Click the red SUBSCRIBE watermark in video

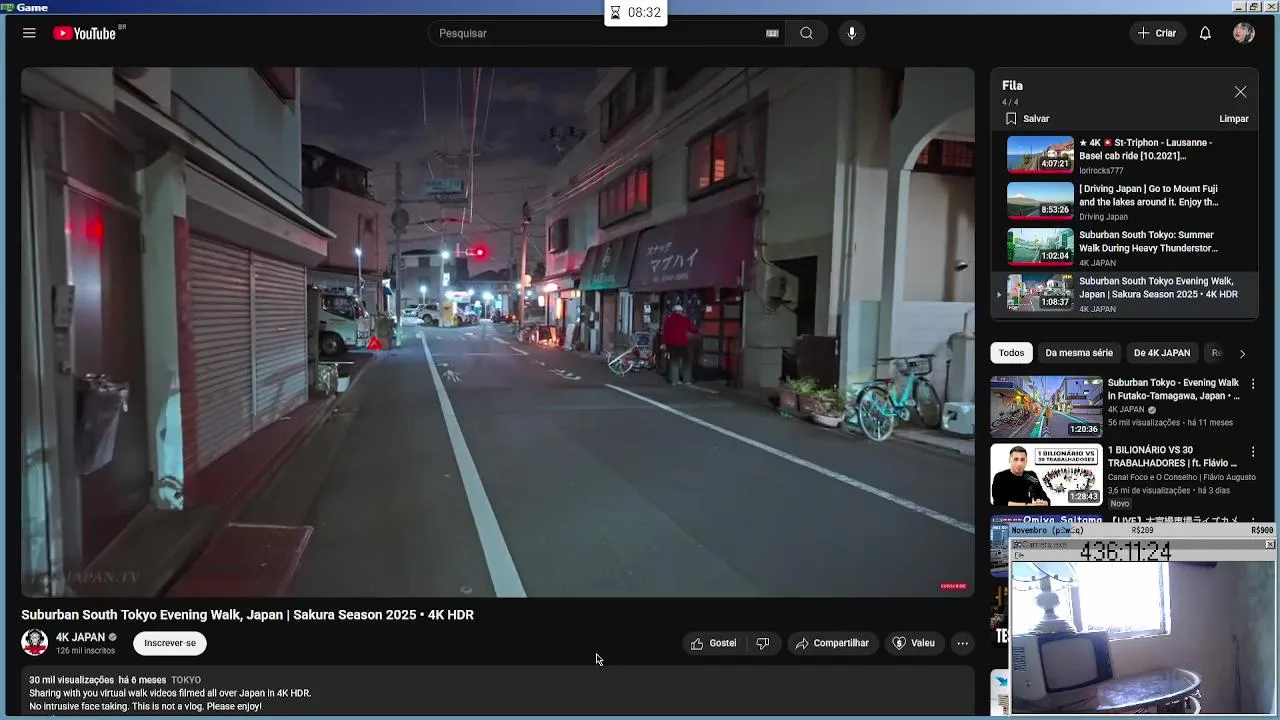pos(953,586)
